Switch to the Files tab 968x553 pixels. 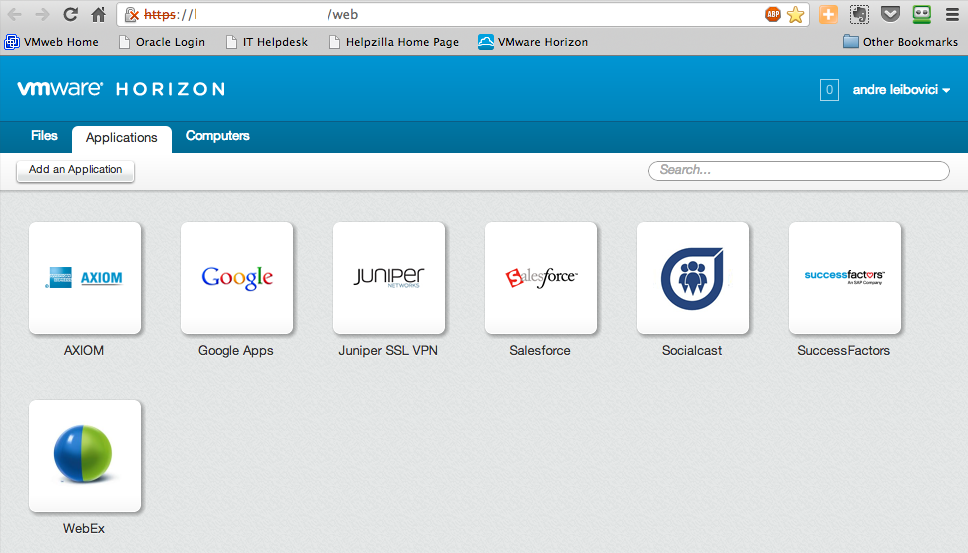[x=44, y=136]
